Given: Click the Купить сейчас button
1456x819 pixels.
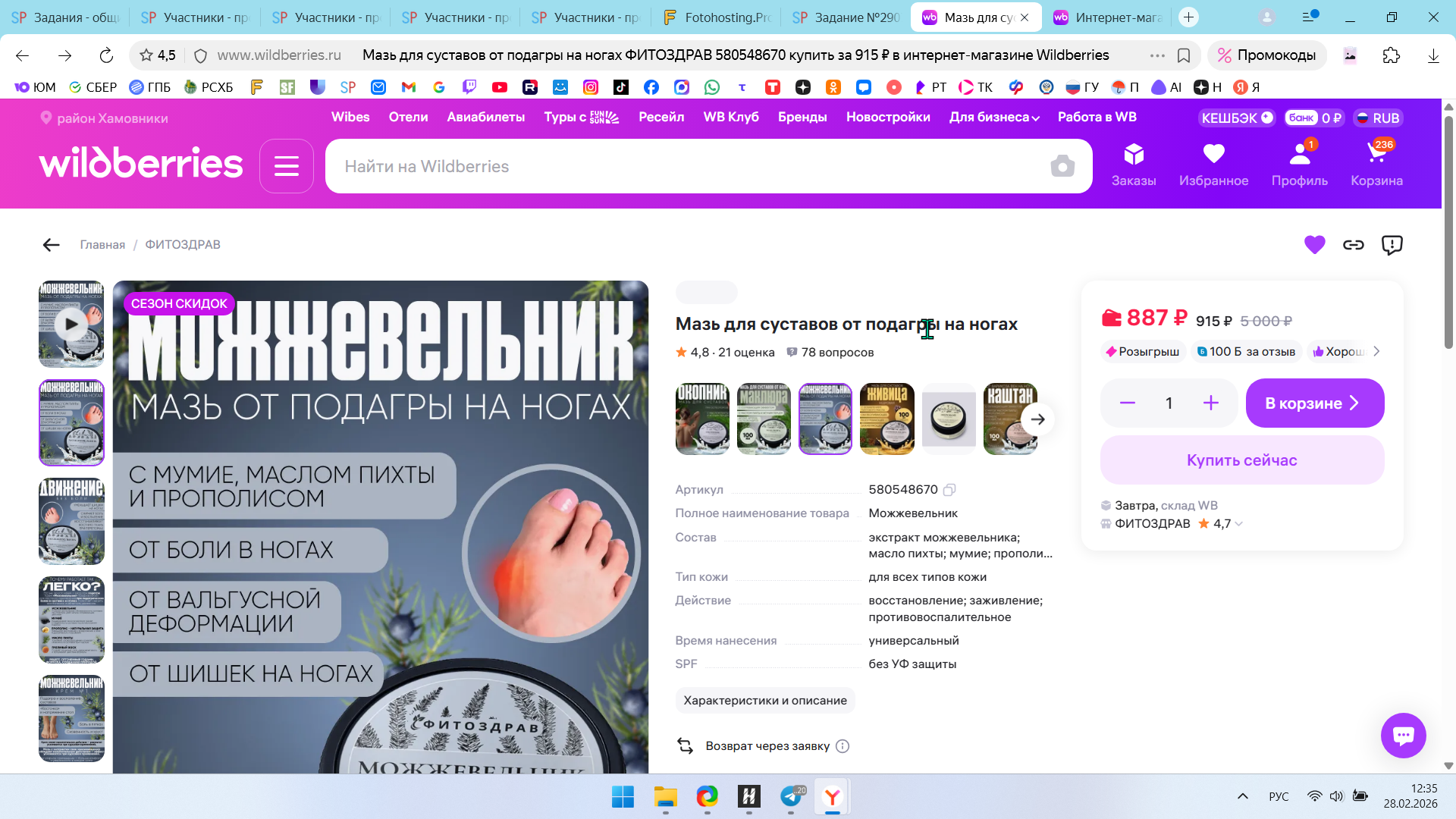Looking at the screenshot, I should (1241, 460).
